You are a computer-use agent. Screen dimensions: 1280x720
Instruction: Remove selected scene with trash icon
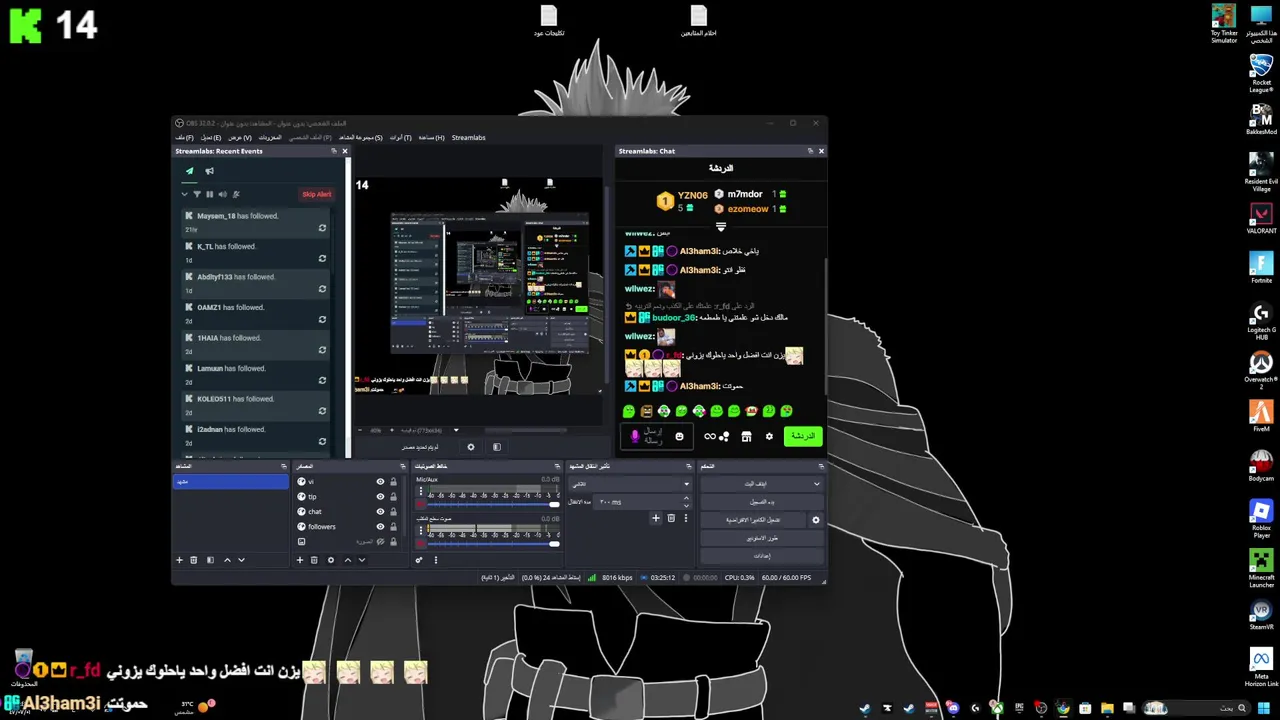pyautogui.click(x=194, y=560)
